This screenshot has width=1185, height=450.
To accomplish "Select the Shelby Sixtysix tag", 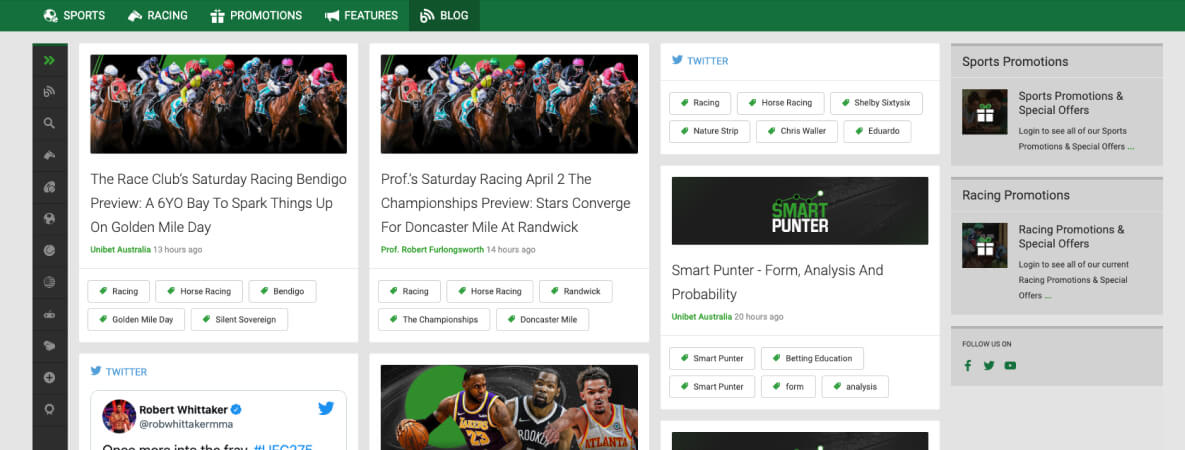I will 876,103.
